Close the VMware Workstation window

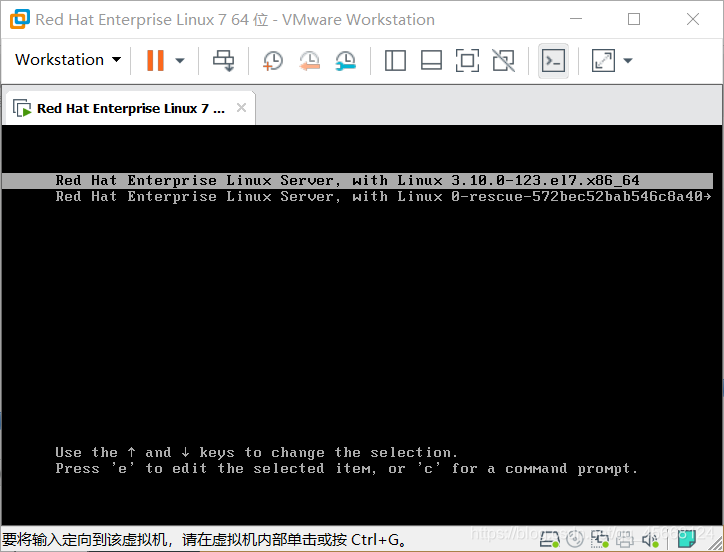pyautogui.click(x=693, y=19)
